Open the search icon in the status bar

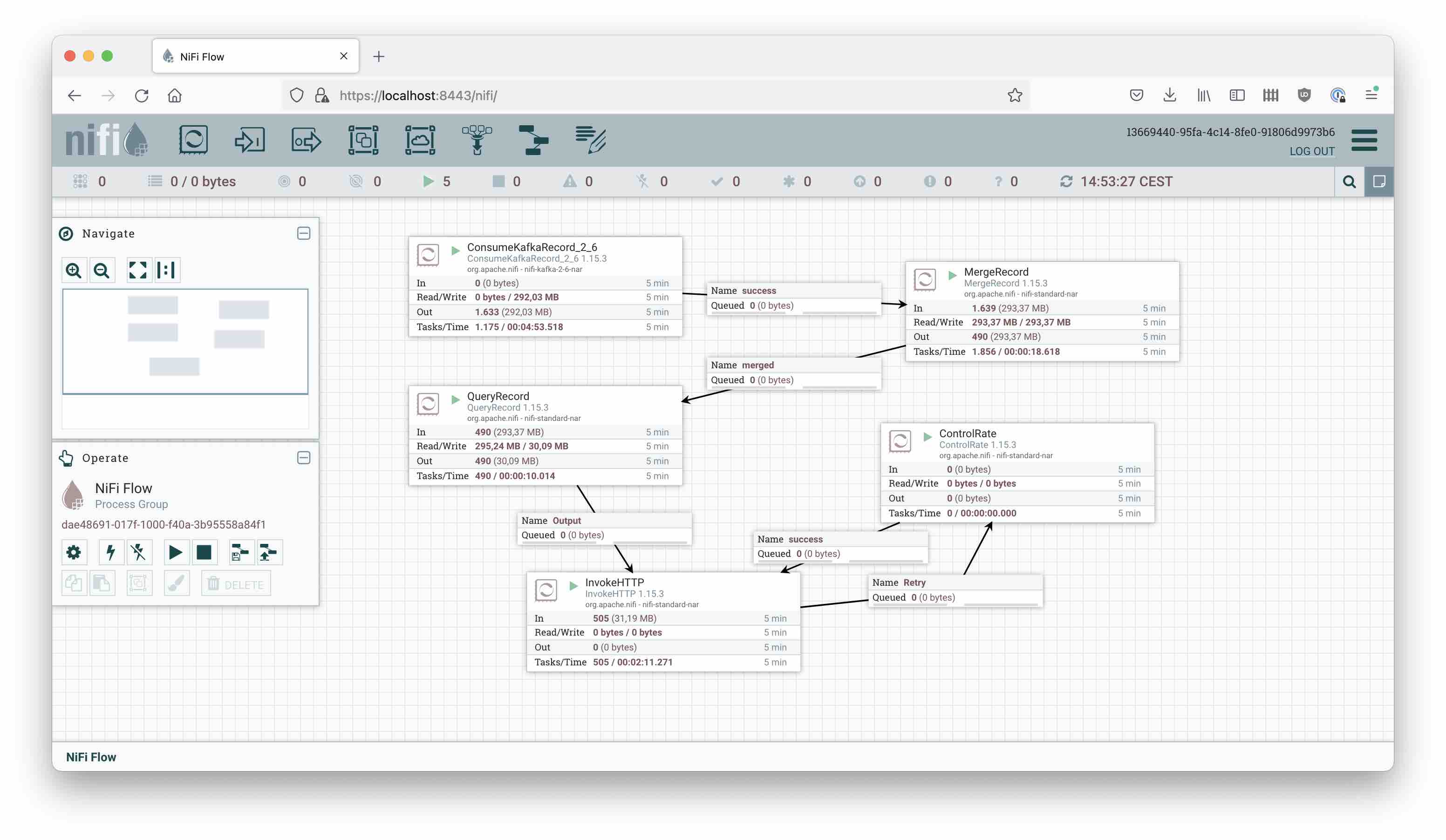point(1350,181)
